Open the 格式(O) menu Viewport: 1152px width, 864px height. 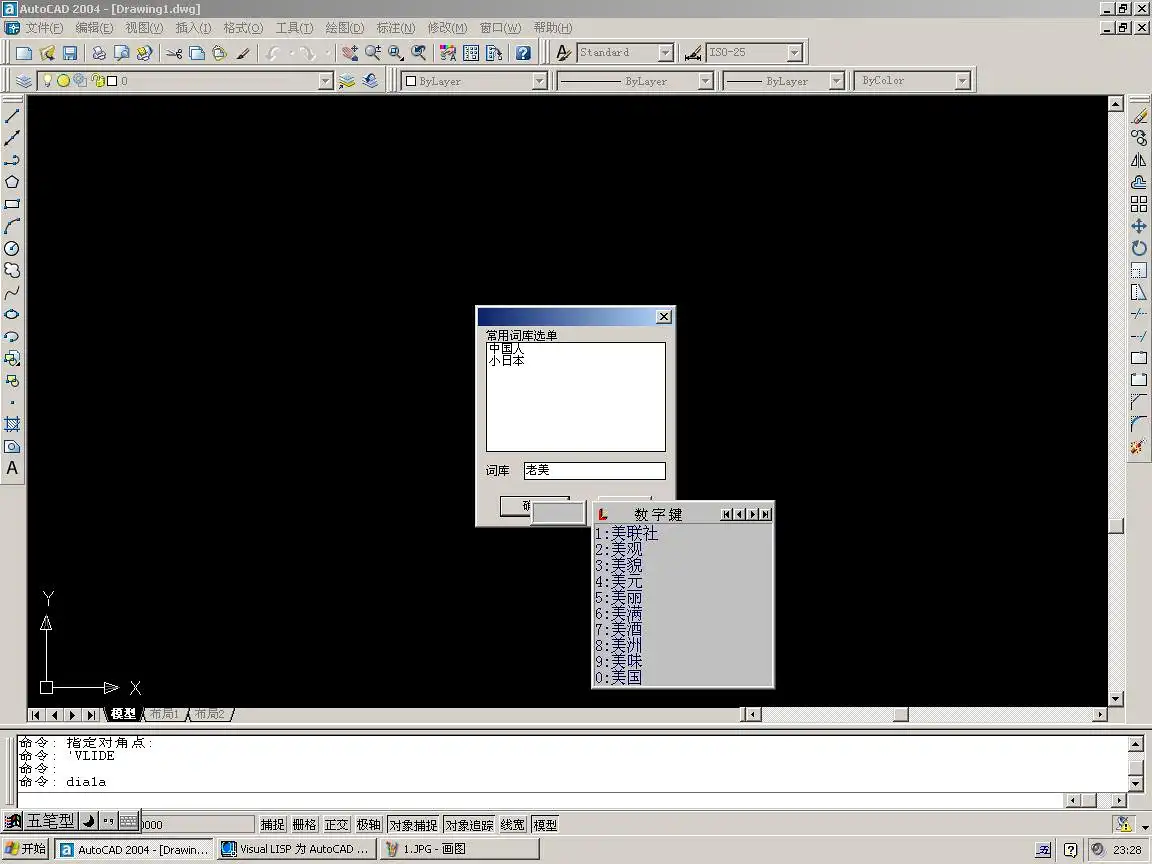(x=243, y=28)
